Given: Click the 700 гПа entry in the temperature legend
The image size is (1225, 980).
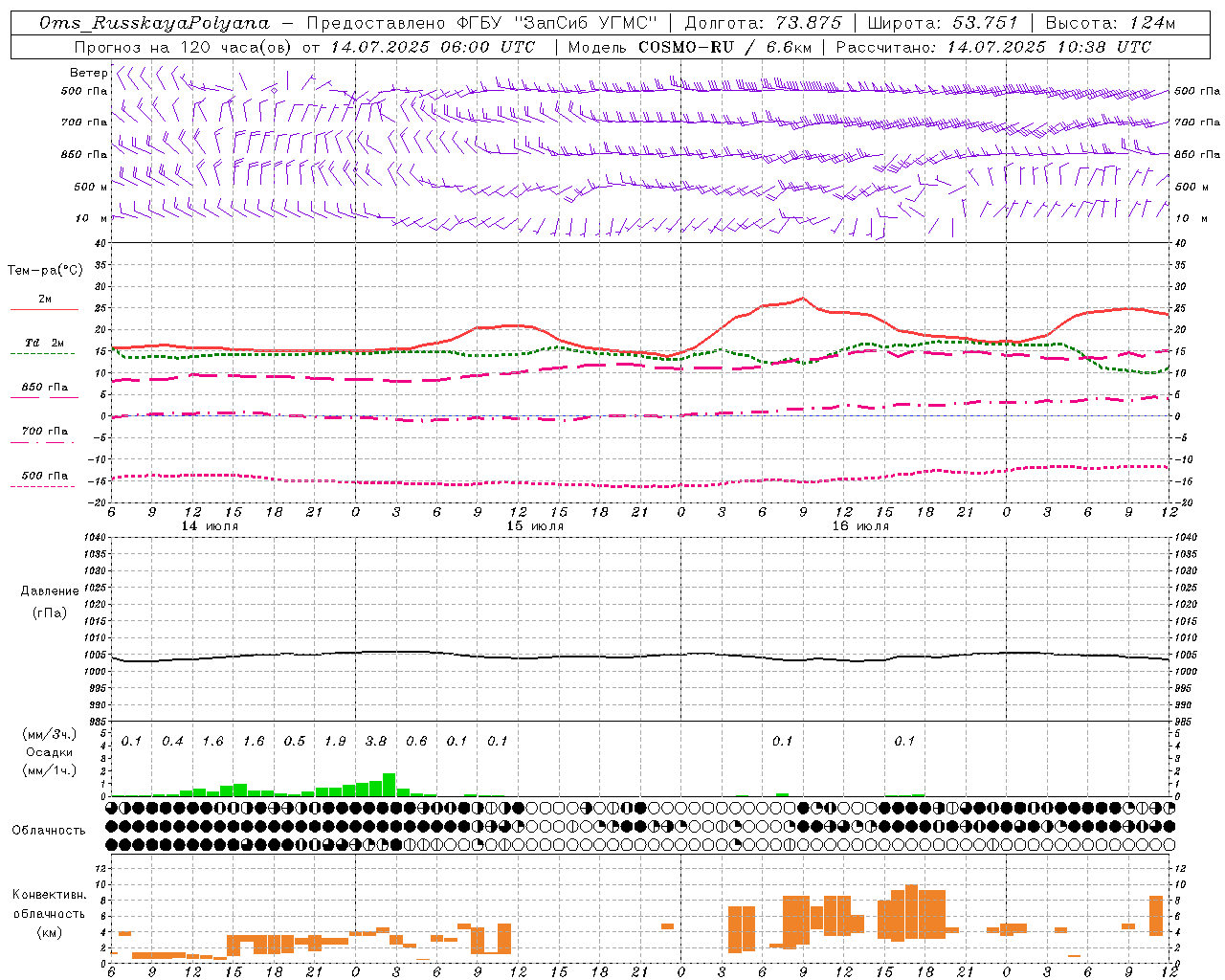Looking at the screenshot, I should pyautogui.click(x=45, y=431).
